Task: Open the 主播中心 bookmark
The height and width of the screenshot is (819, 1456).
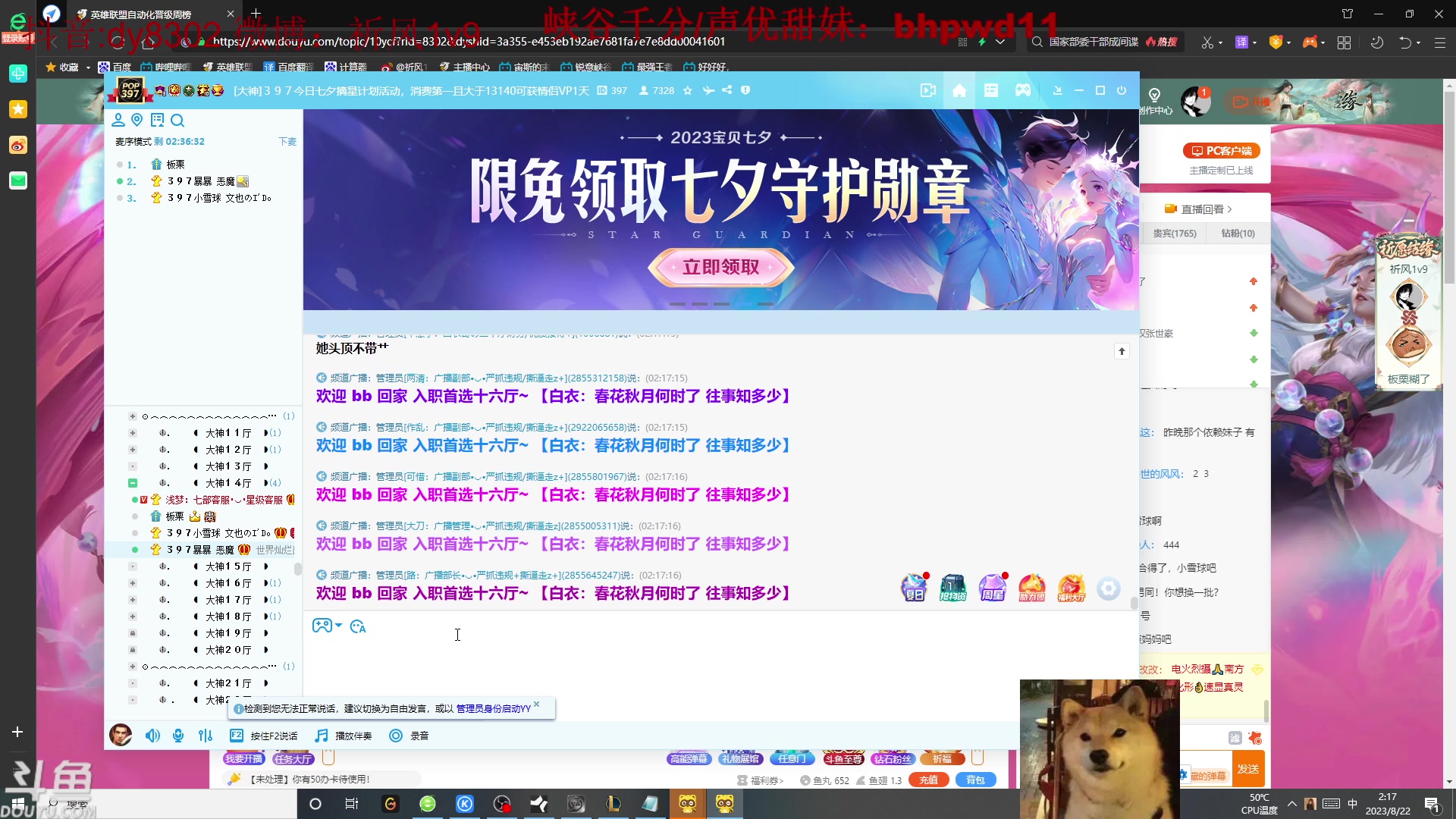Action: pyautogui.click(x=464, y=67)
